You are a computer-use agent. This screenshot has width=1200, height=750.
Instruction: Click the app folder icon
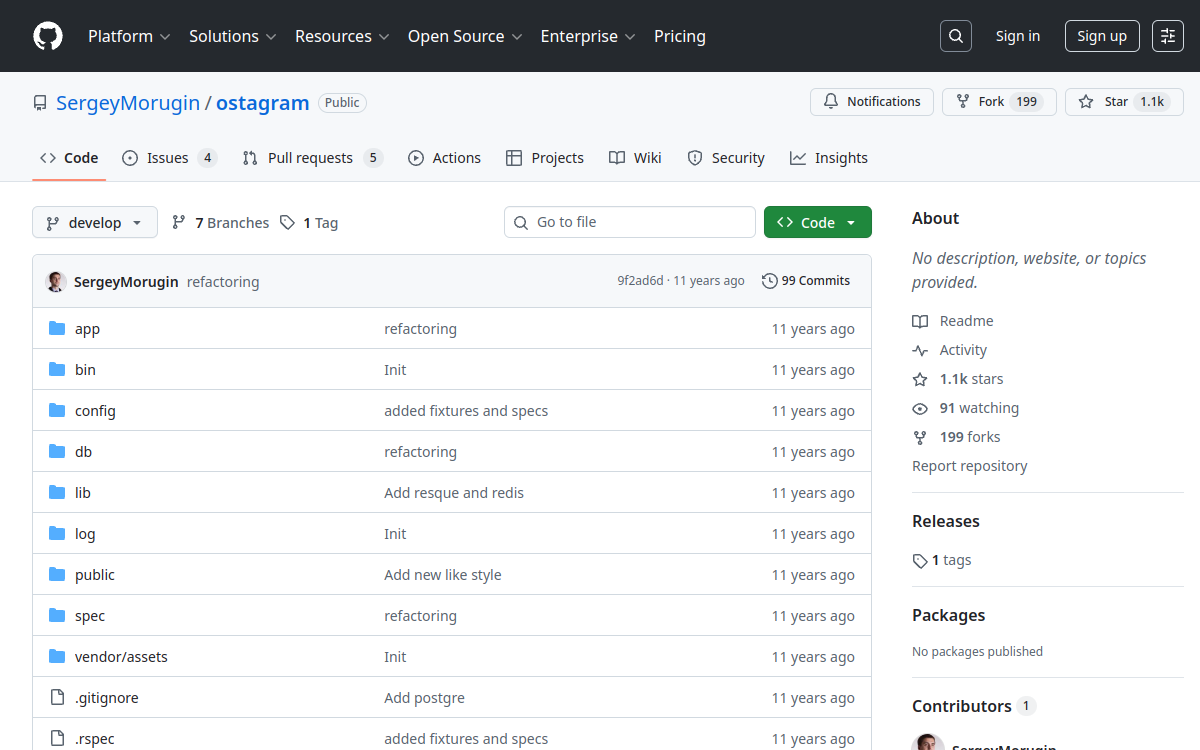pos(57,329)
